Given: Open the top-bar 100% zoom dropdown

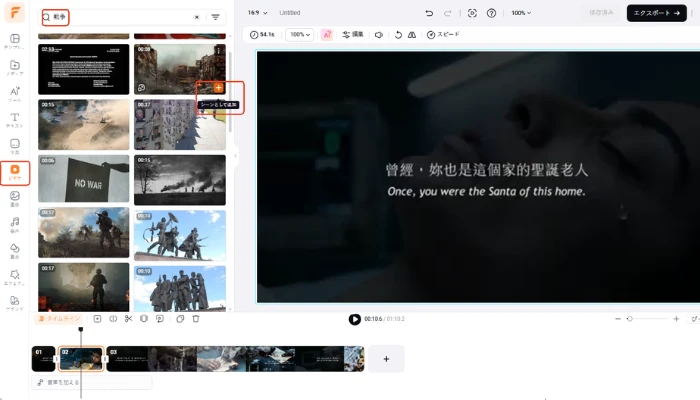Looking at the screenshot, I should tap(521, 13).
